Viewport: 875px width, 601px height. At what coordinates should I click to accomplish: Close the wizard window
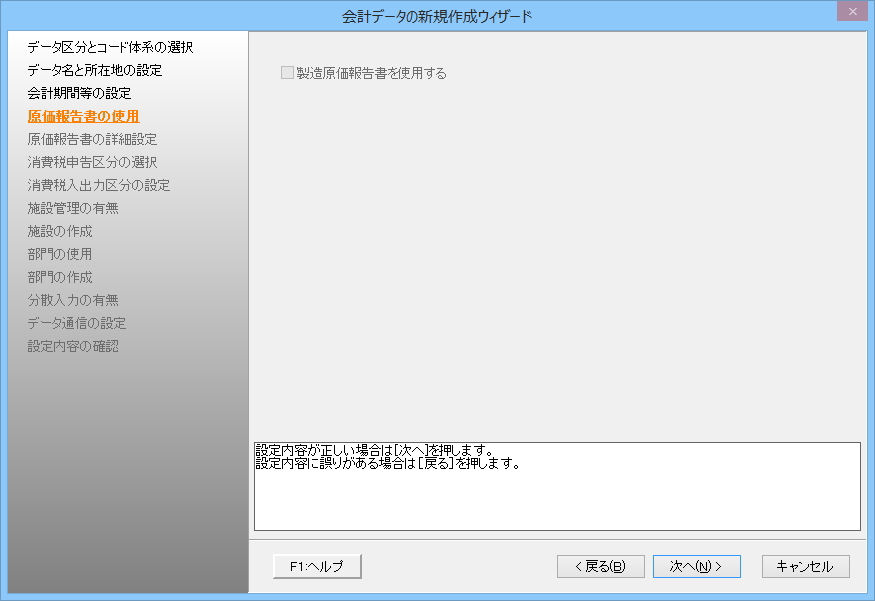[853, 11]
